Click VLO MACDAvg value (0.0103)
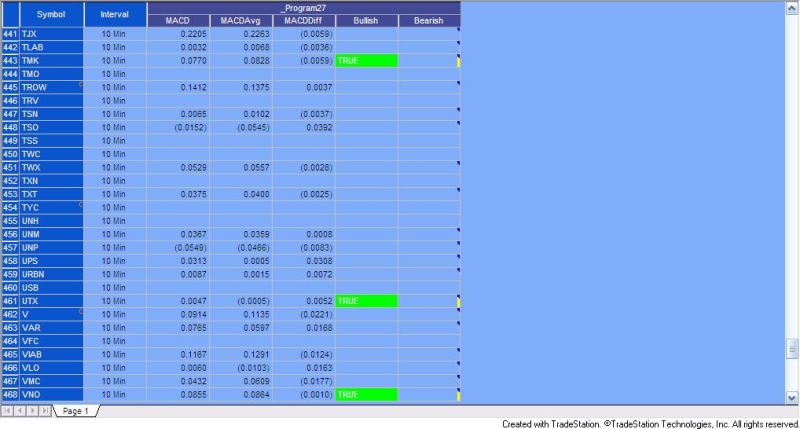Viewport: 800px width, 429px height. point(253,368)
